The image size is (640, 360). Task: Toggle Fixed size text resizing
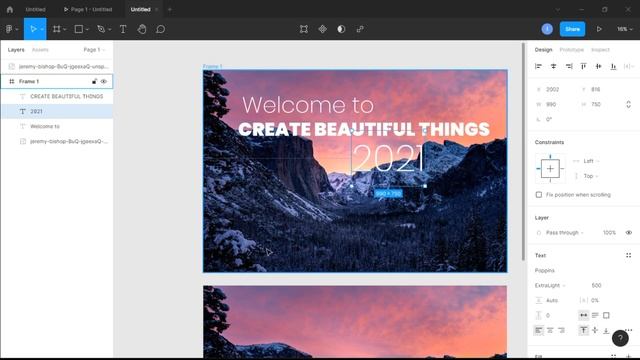pos(606,315)
